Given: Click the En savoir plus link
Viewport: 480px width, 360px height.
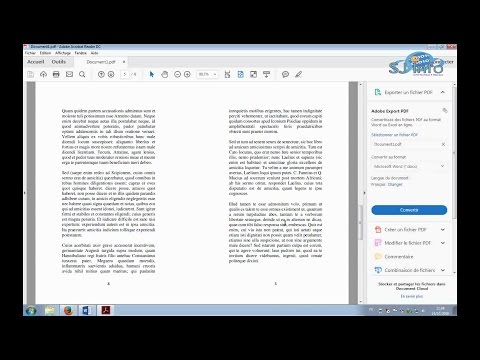Looking at the screenshot, I should pos(412,296).
